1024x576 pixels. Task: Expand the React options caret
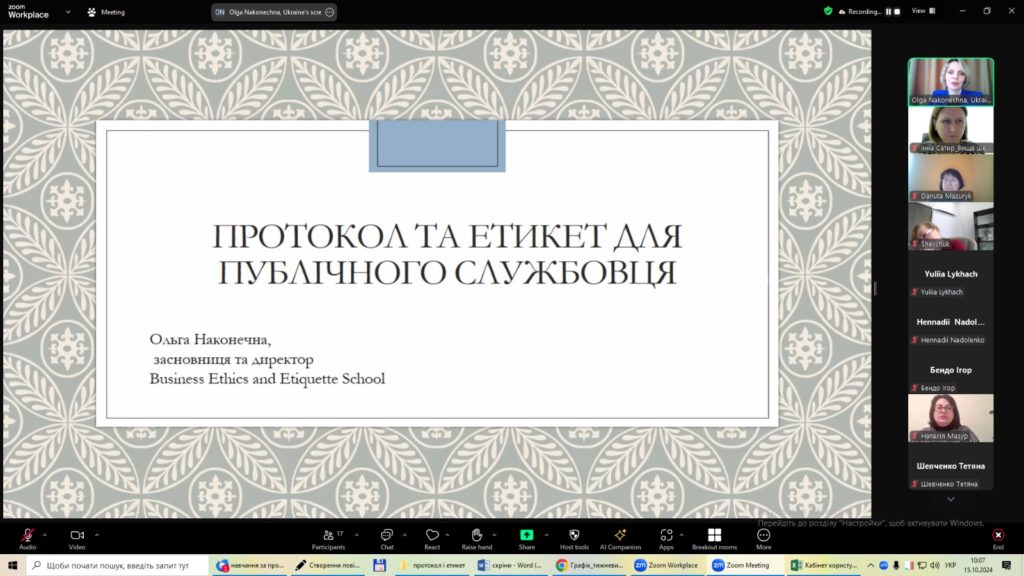(x=447, y=535)
